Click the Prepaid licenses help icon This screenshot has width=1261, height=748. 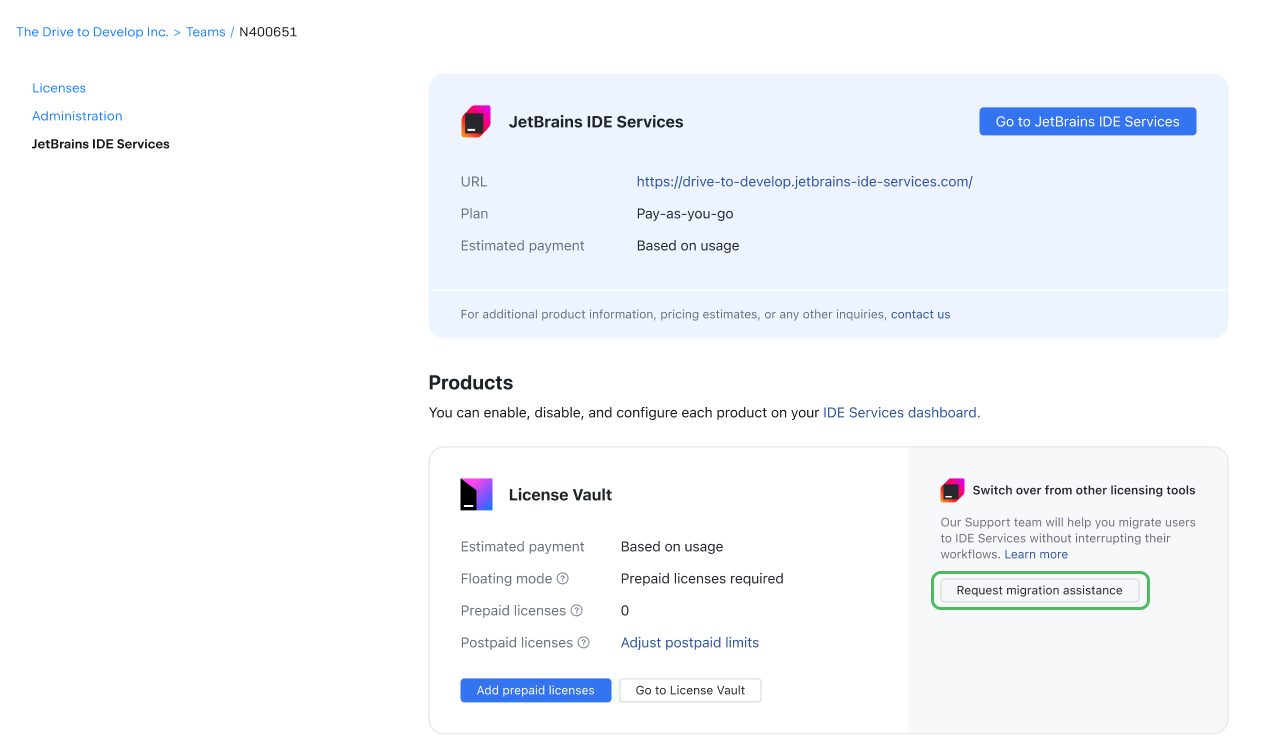576,611
